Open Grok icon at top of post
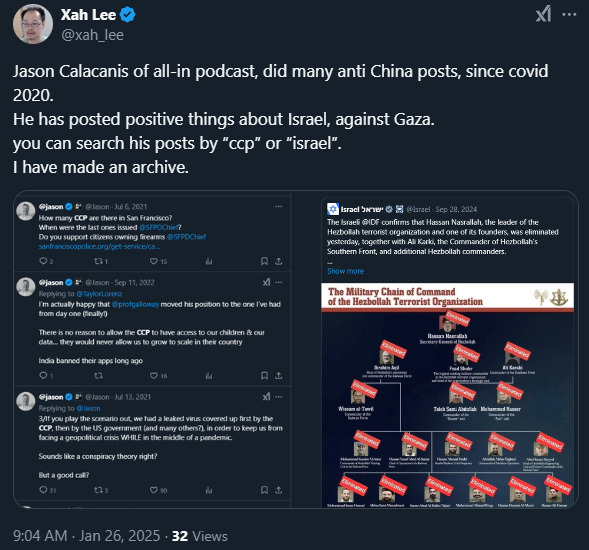The width and height of the screenshot is (589, 550). 543,14
